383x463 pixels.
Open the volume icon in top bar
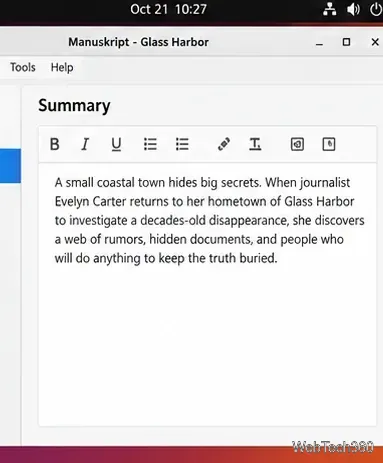click(353, 10)
